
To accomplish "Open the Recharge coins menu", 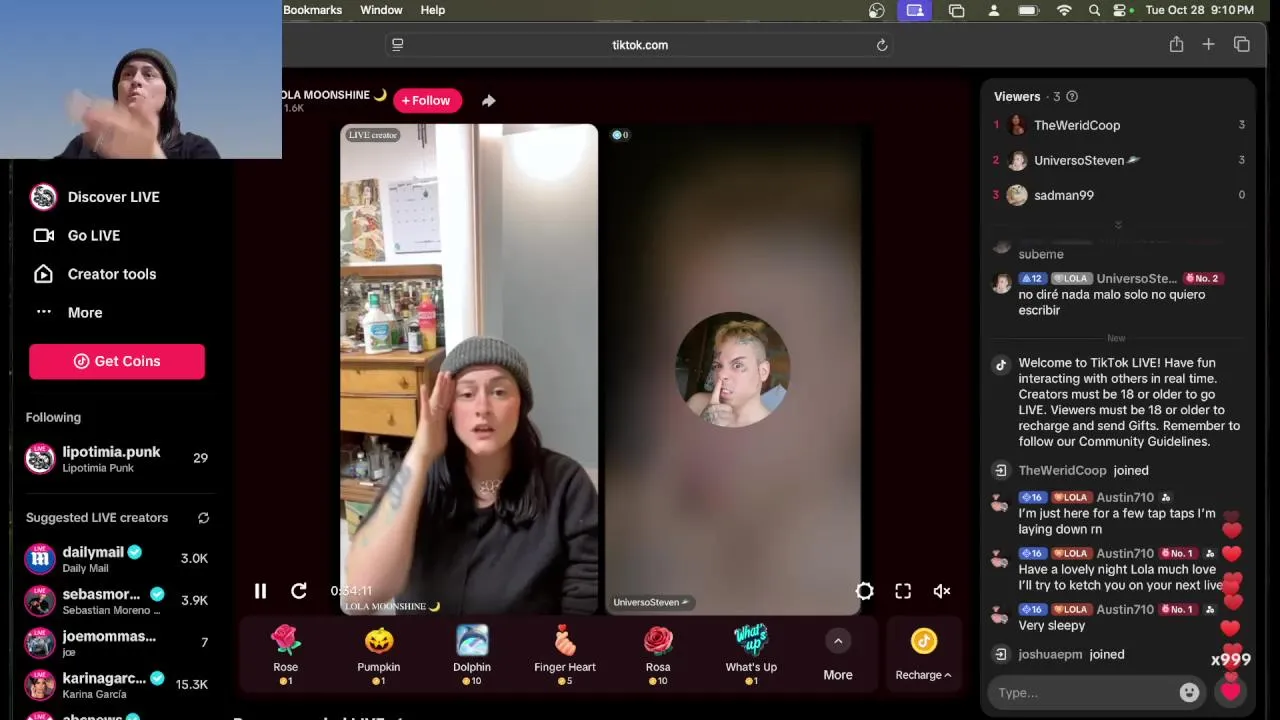I will pyautogui.click(x=923, y=656).
